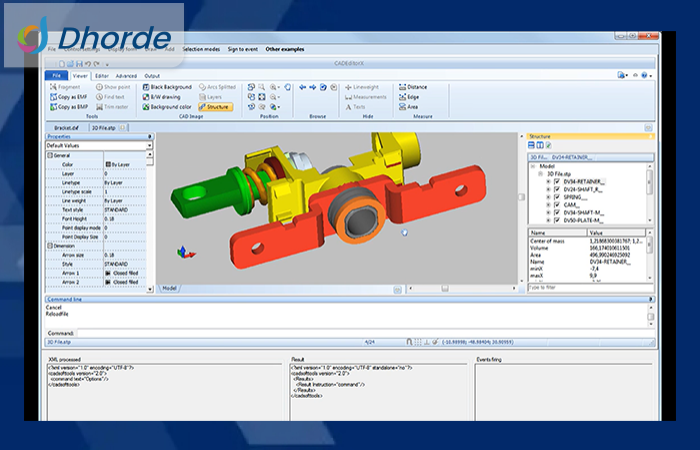Click the Edge measure tool
The height and width of the screenshot is (450, 700).
click(402, 97)
